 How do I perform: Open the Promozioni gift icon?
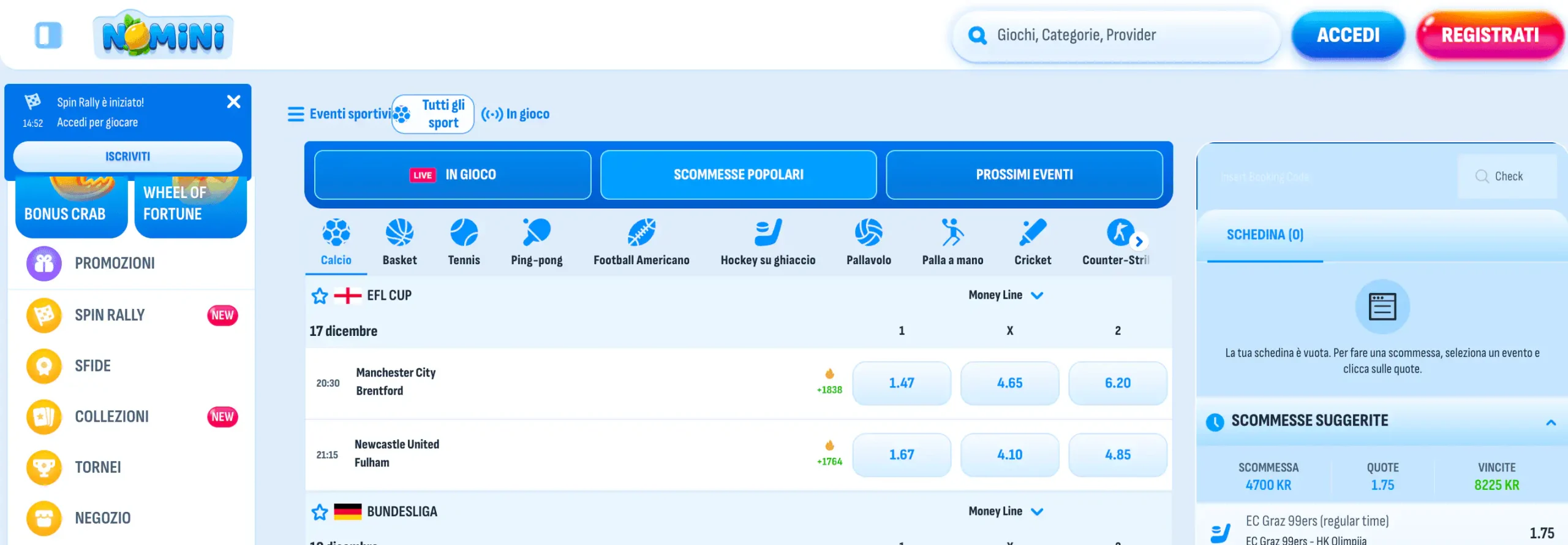44,264
